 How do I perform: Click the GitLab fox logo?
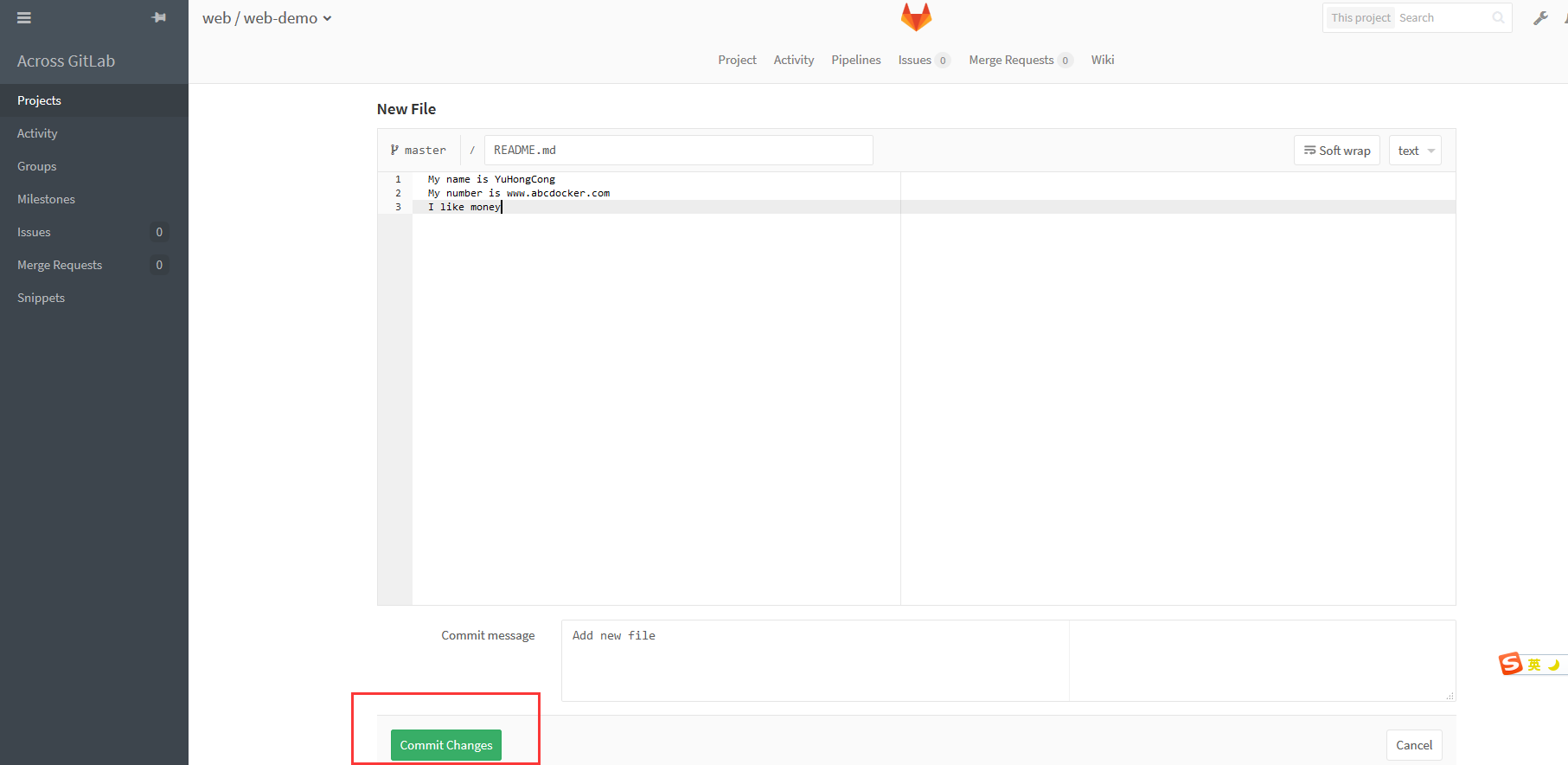(916, 16)
